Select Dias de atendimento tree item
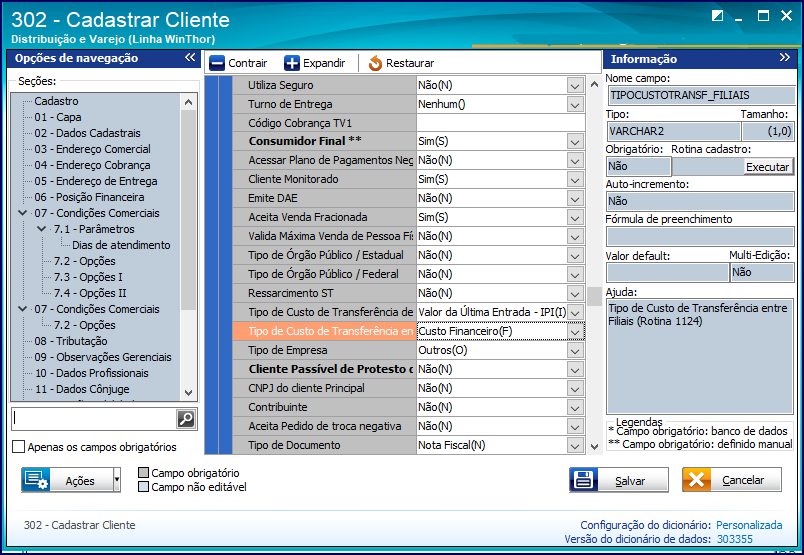 pos(121,245)
